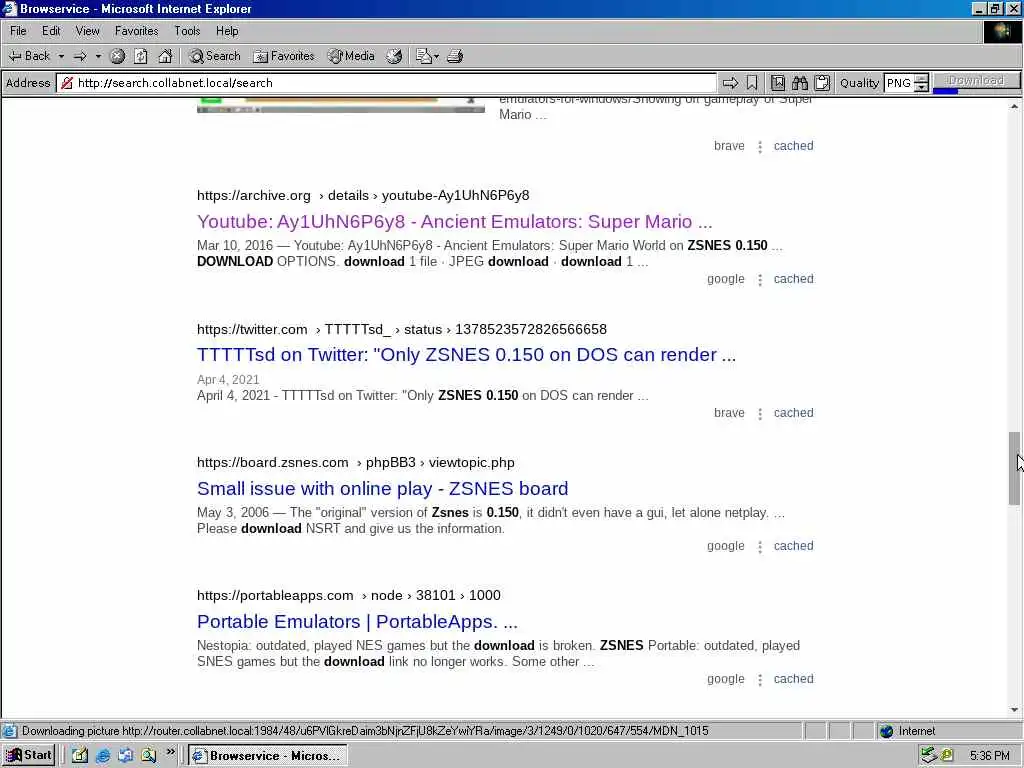Open the Search pane toolbar button
This screenshot has width=1024, height=768.
[x=215, y=56]
